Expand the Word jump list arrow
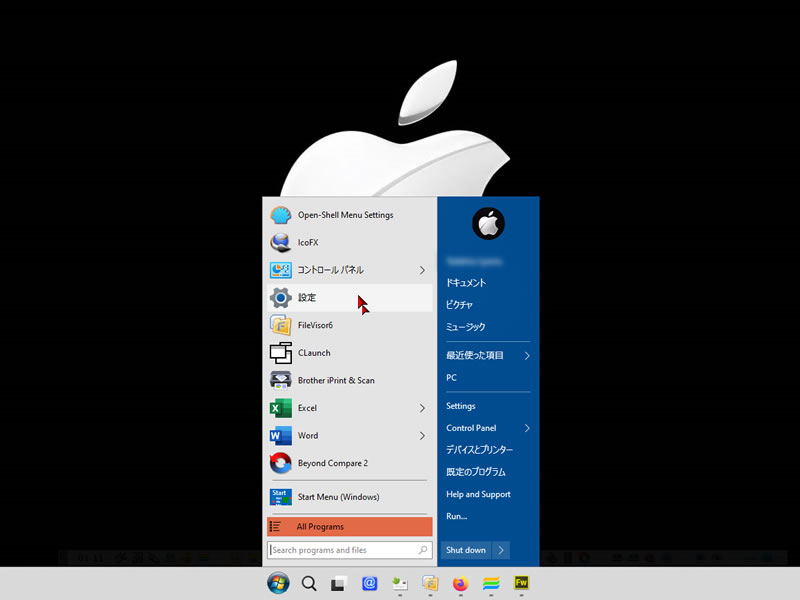 422,436
